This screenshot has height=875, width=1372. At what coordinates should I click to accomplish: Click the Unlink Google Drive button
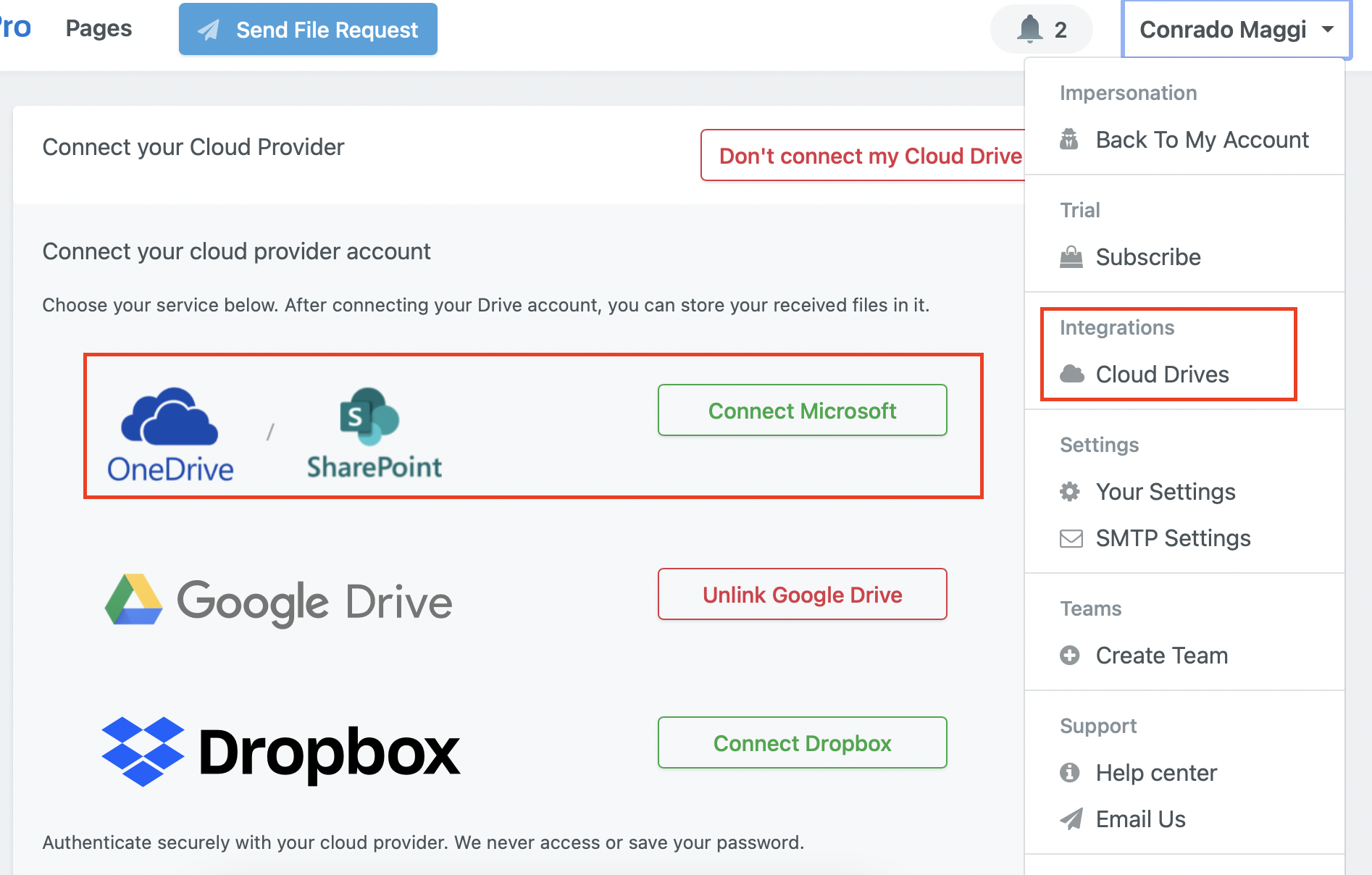803,595
